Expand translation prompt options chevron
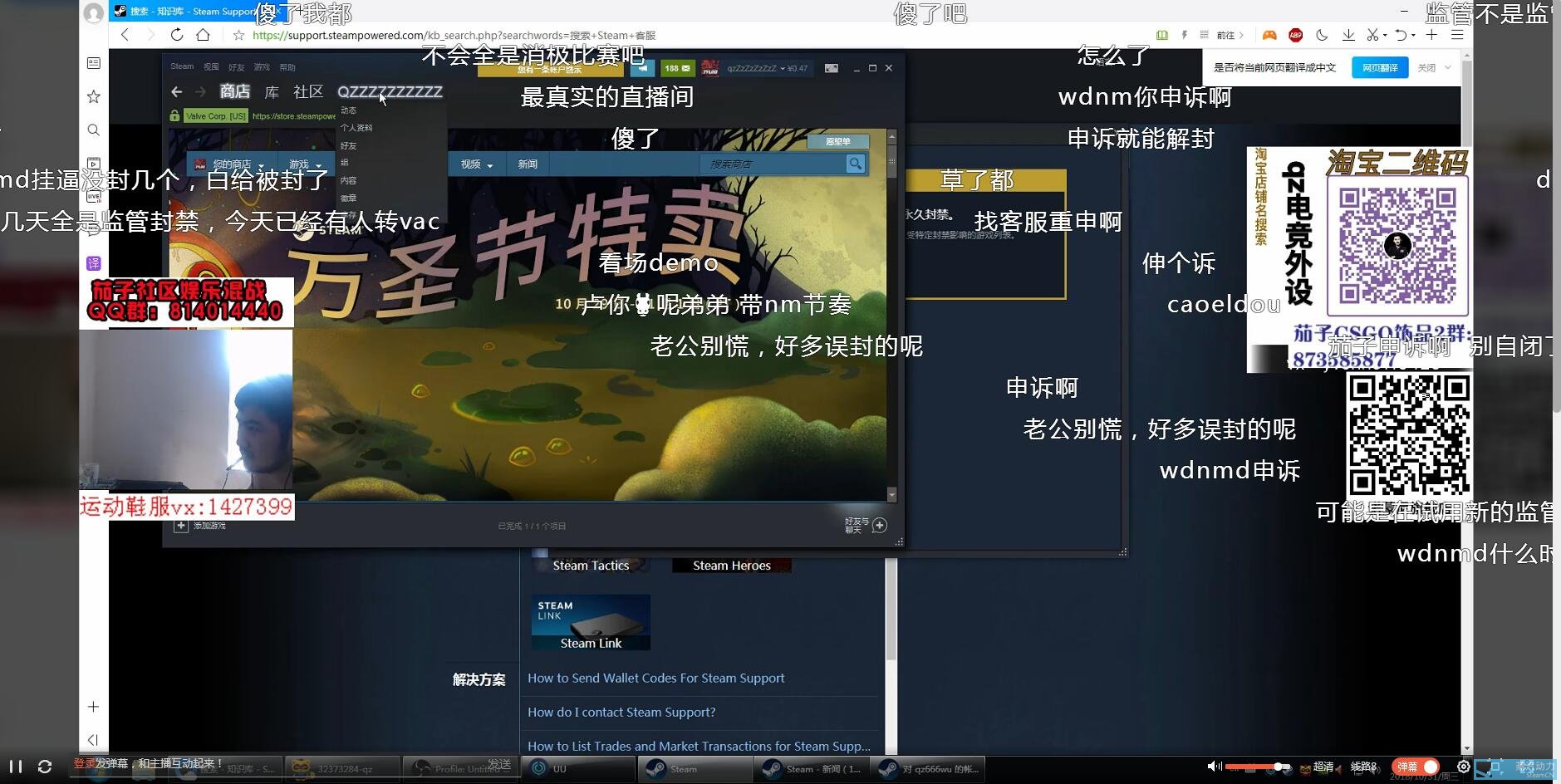1561x784 pixels. tap(1448, 68)
